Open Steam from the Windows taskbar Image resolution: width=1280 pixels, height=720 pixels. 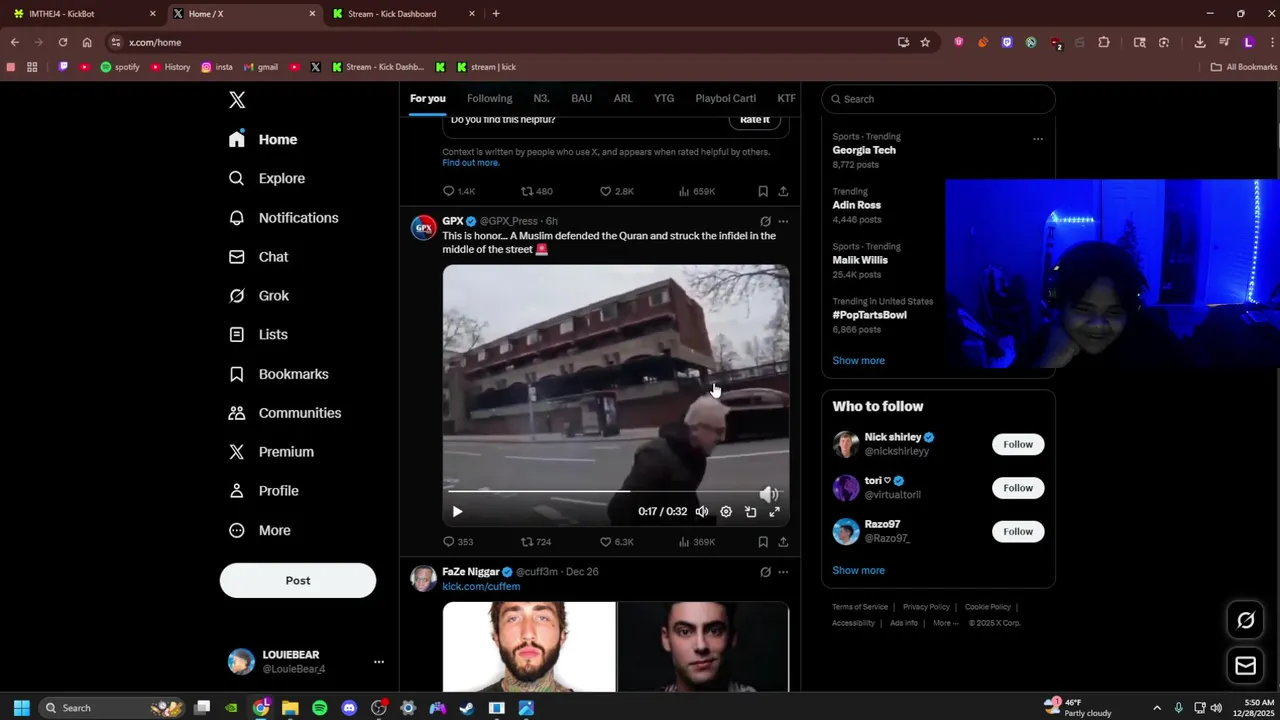click(467, 708)
